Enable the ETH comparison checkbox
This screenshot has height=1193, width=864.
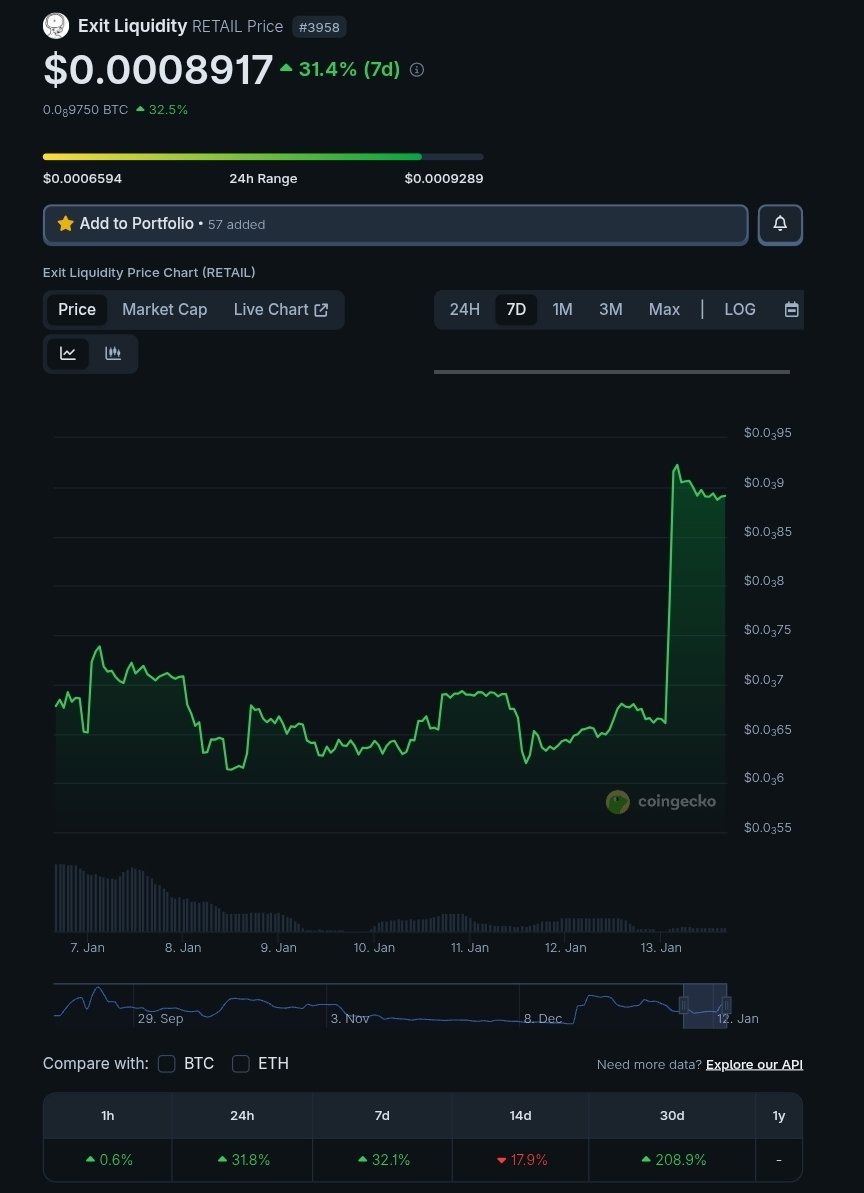click(x=240, y=1064)
